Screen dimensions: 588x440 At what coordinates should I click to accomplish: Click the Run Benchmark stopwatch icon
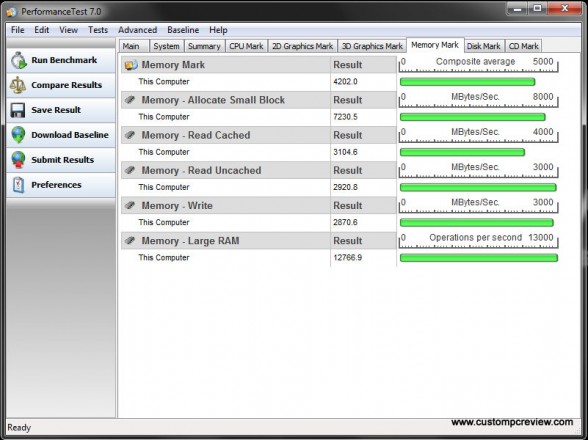click(18, 60)
